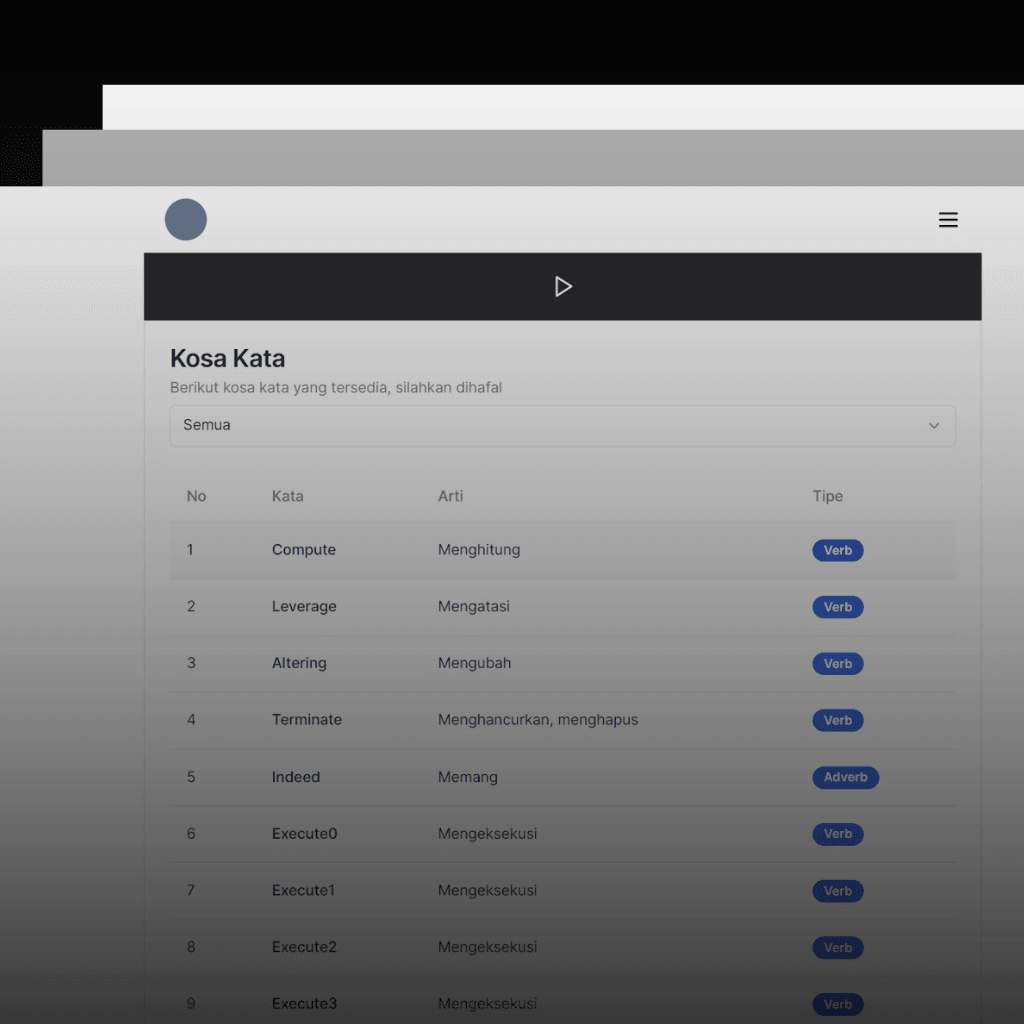The height and width of the screenshot is (1024, 1024).
Task: Click the chevron arrow in Semua dropdown
Action: coord(934,426)
